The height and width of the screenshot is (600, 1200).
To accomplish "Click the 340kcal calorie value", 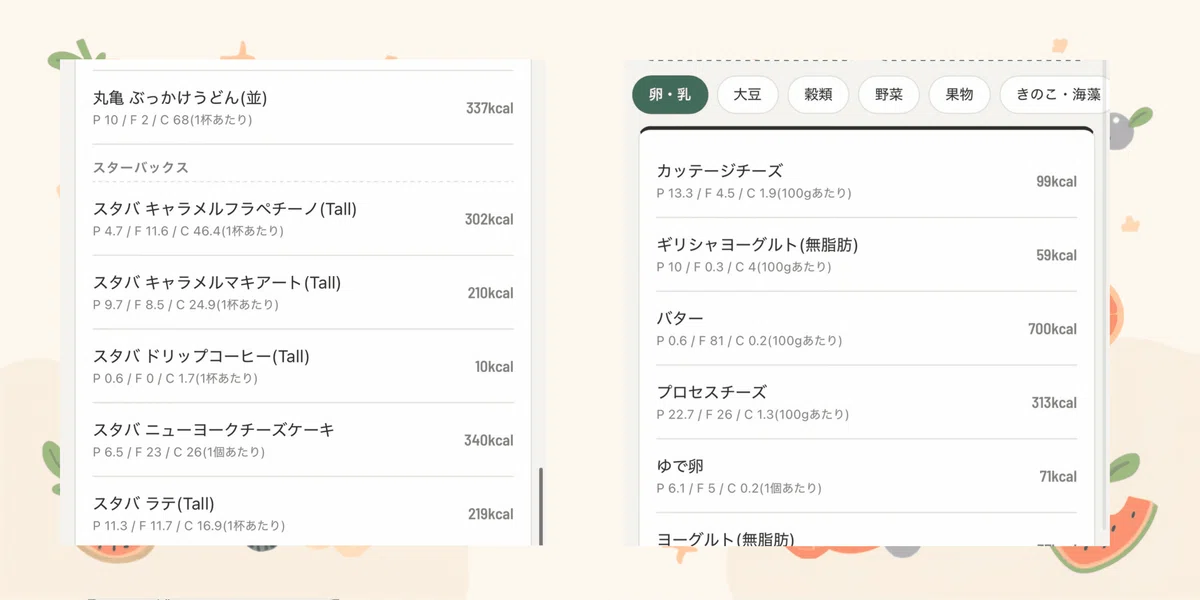I will (489, 441).
